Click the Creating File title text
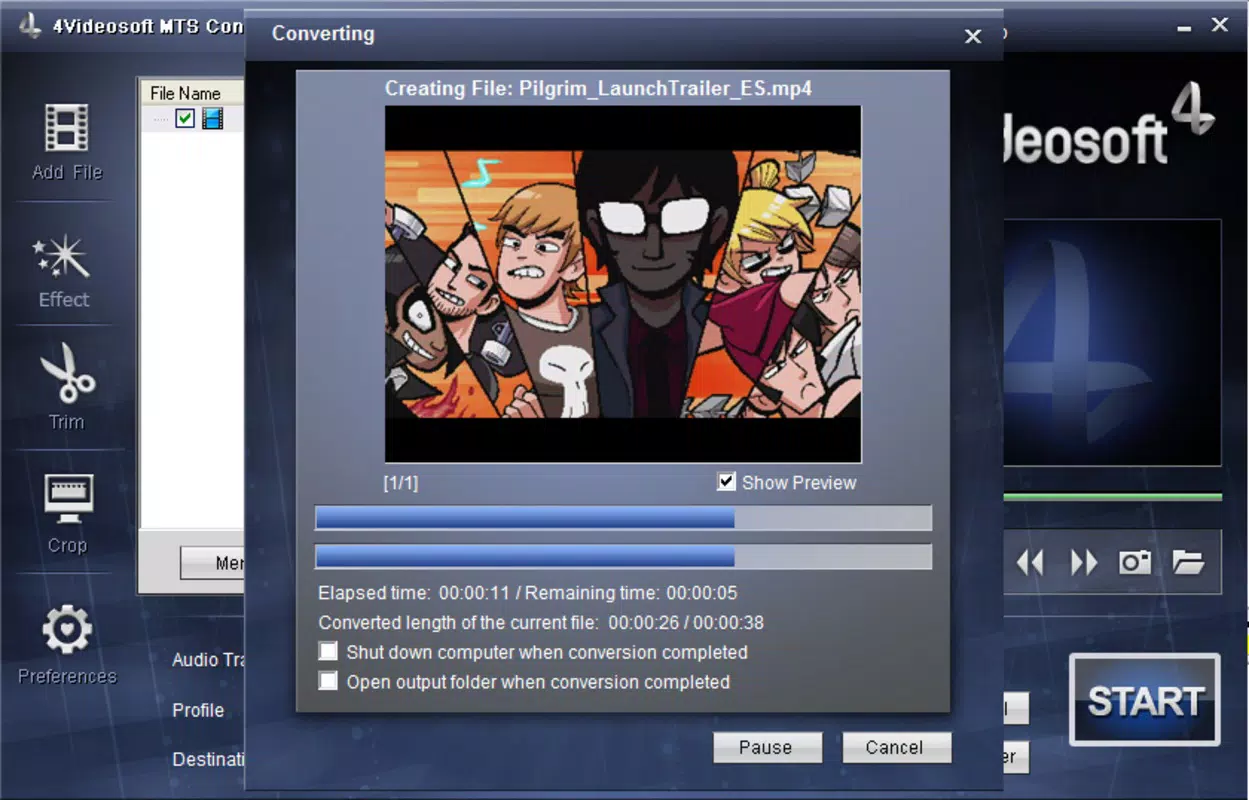This screenshot has width=1249, height=800. pos(598,88)
